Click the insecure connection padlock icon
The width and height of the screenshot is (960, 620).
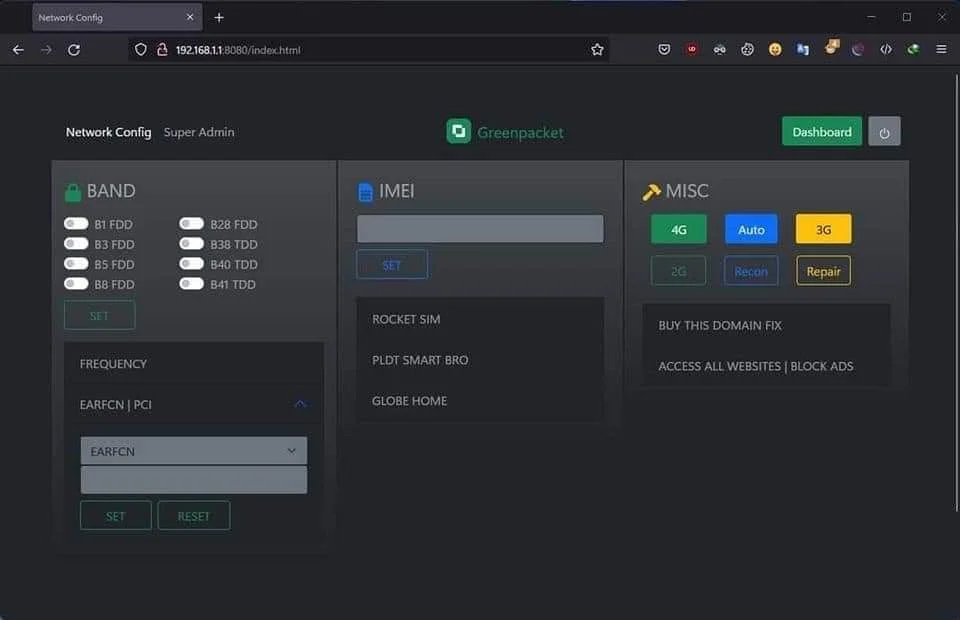click(x=162, y=50)
